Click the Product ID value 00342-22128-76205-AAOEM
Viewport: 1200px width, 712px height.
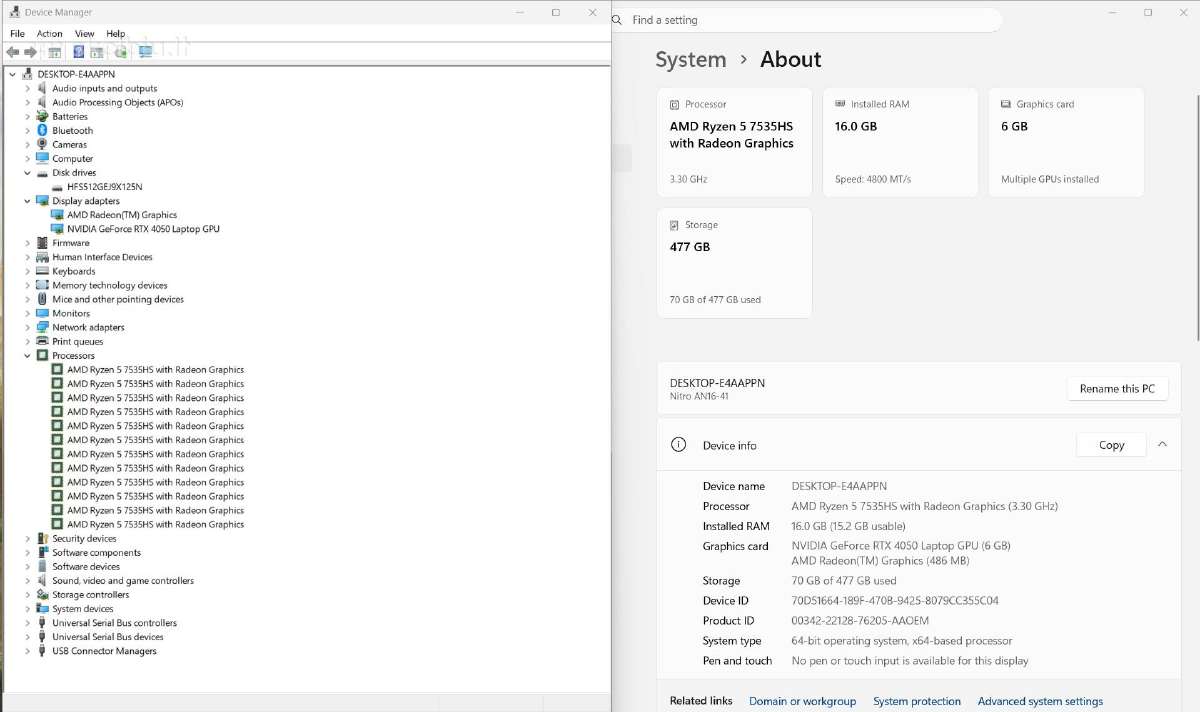(860, 621)
